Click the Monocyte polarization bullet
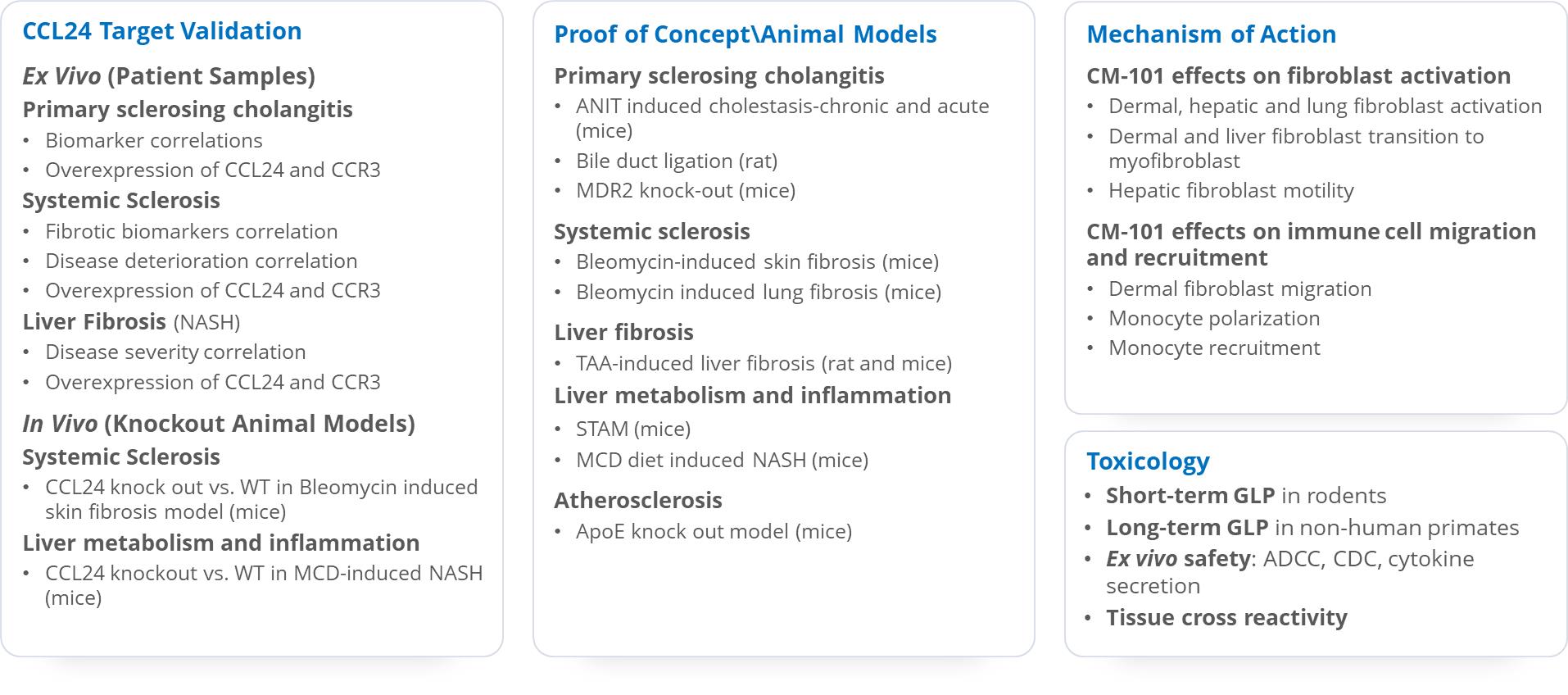Viewport: 1568px width, 695px height. coord(1214,318)
